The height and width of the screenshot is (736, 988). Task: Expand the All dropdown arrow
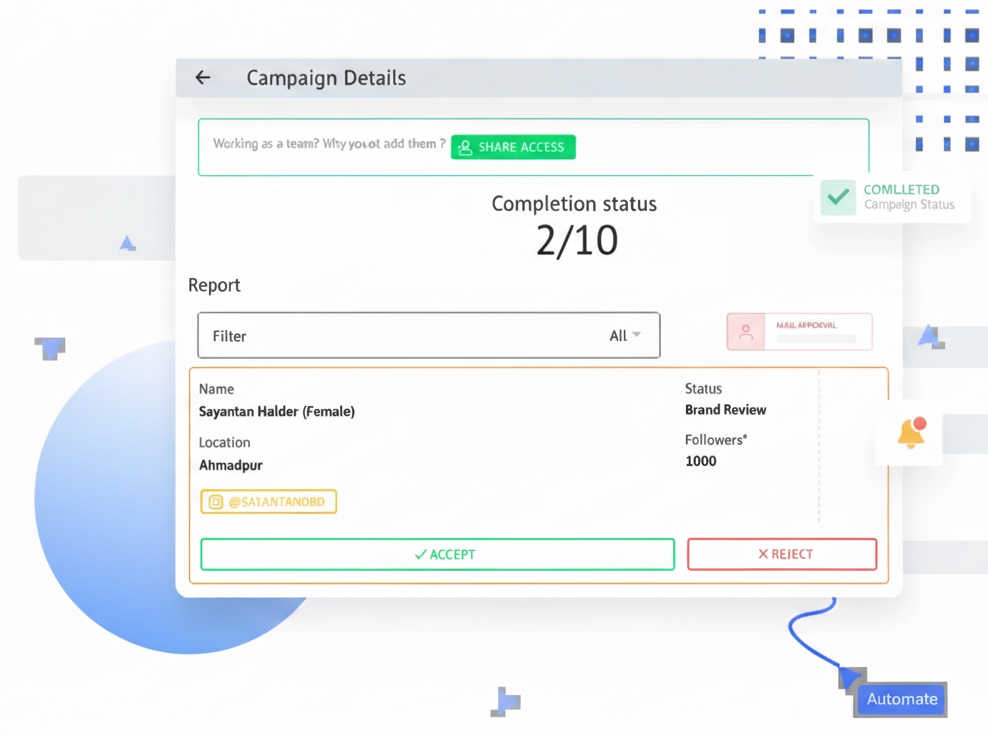[637, 335]
